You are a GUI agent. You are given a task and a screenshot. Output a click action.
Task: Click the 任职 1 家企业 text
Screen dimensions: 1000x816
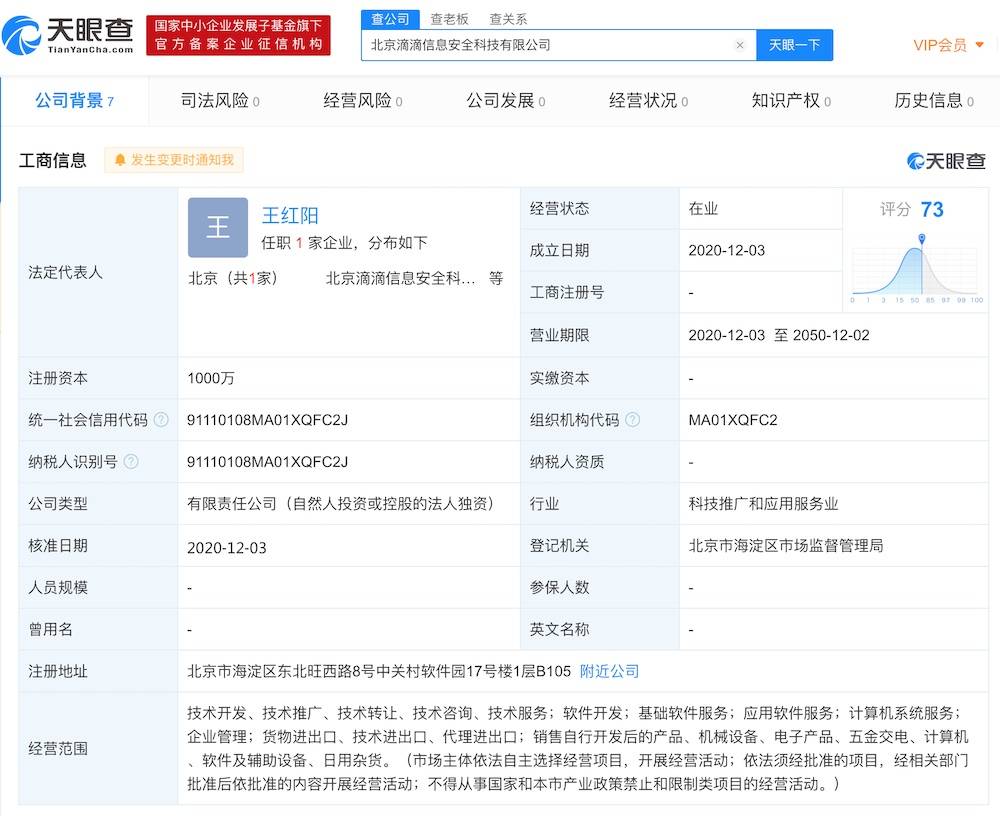coord(344,243)
